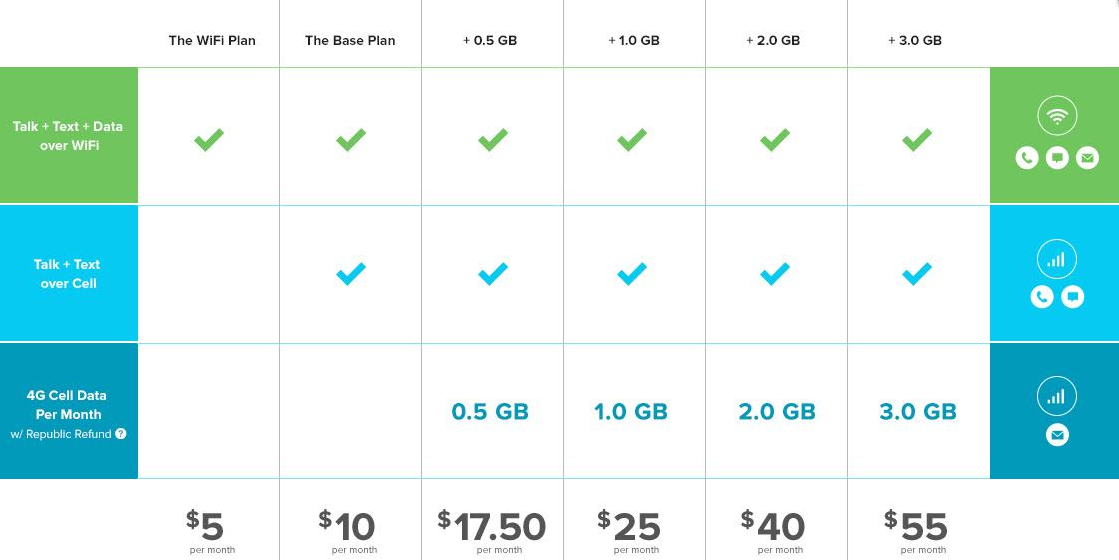
Task: Click the envelope icon in green panel
Action: [1087, 158]
